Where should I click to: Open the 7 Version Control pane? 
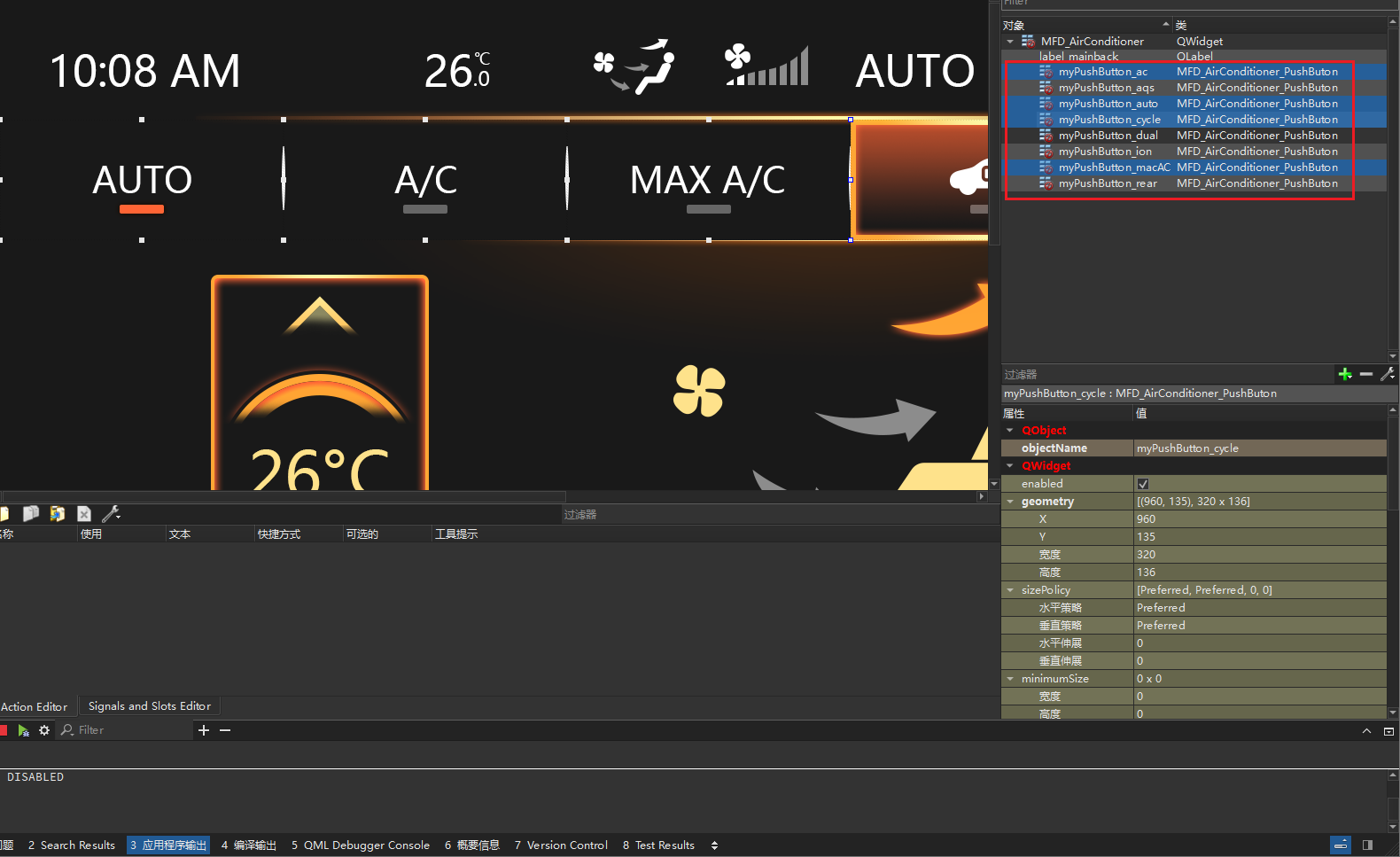point(561,845)
